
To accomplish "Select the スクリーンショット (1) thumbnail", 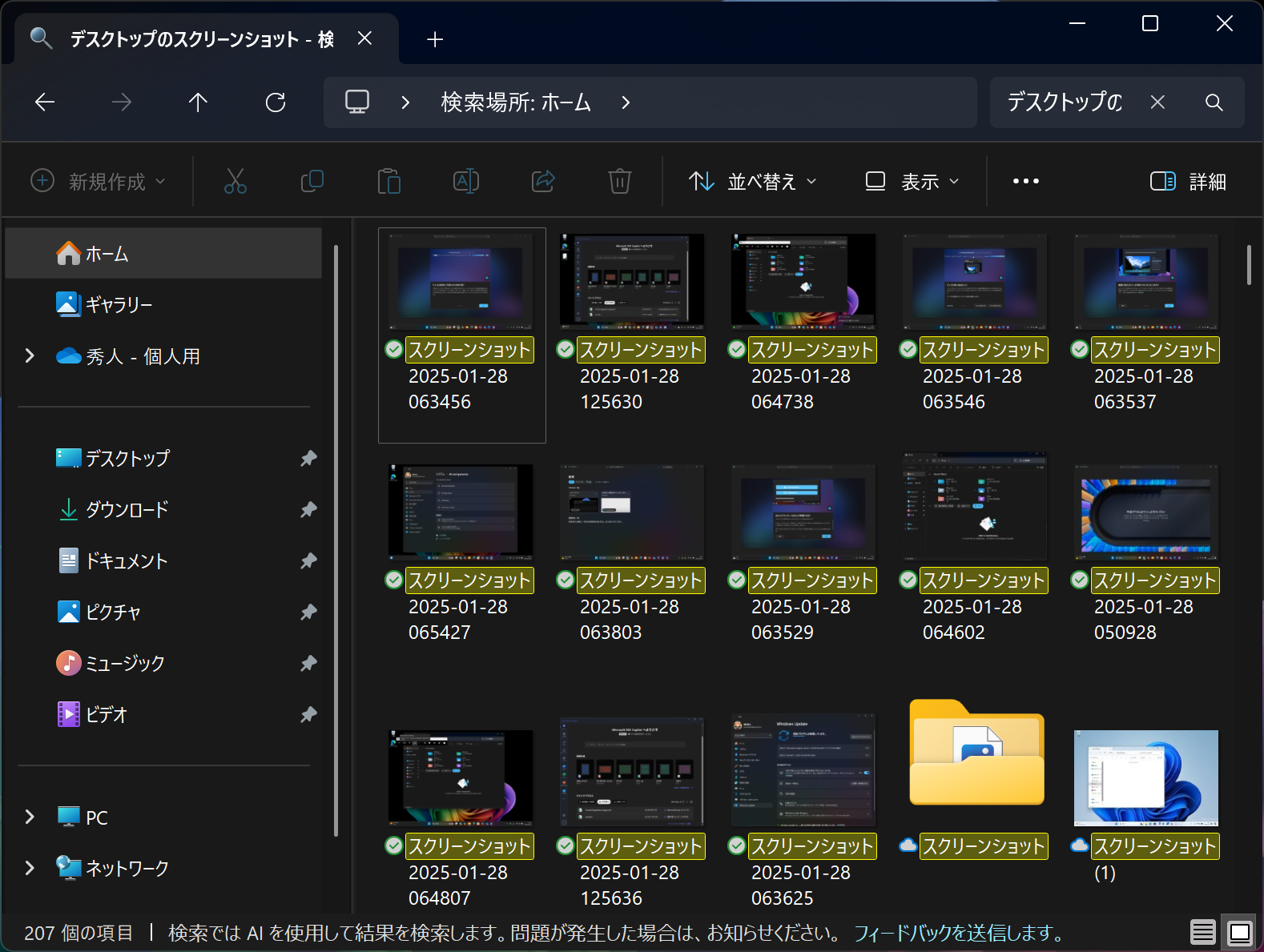I will click(1146, 777).
